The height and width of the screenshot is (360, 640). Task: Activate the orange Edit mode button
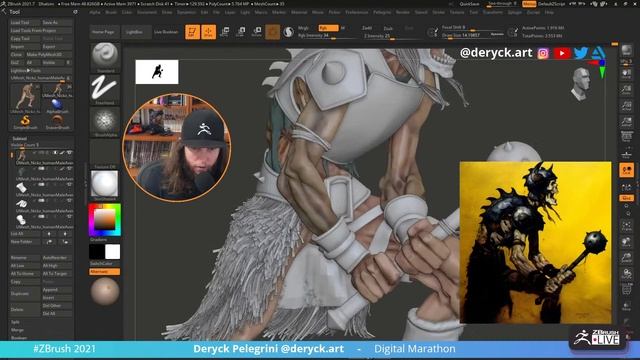pos(192,32)
